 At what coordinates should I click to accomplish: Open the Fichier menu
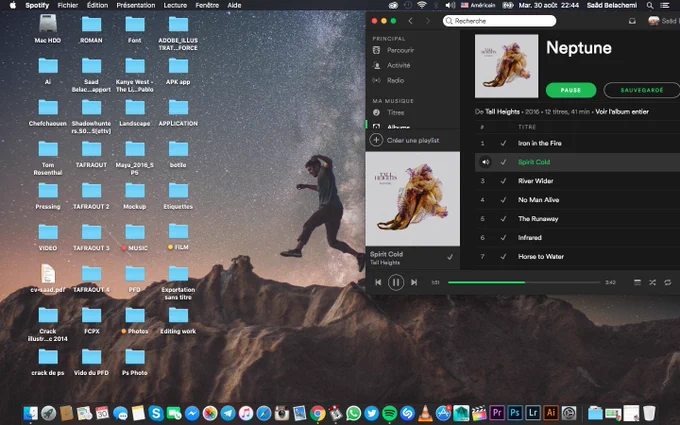coord(68,5)
